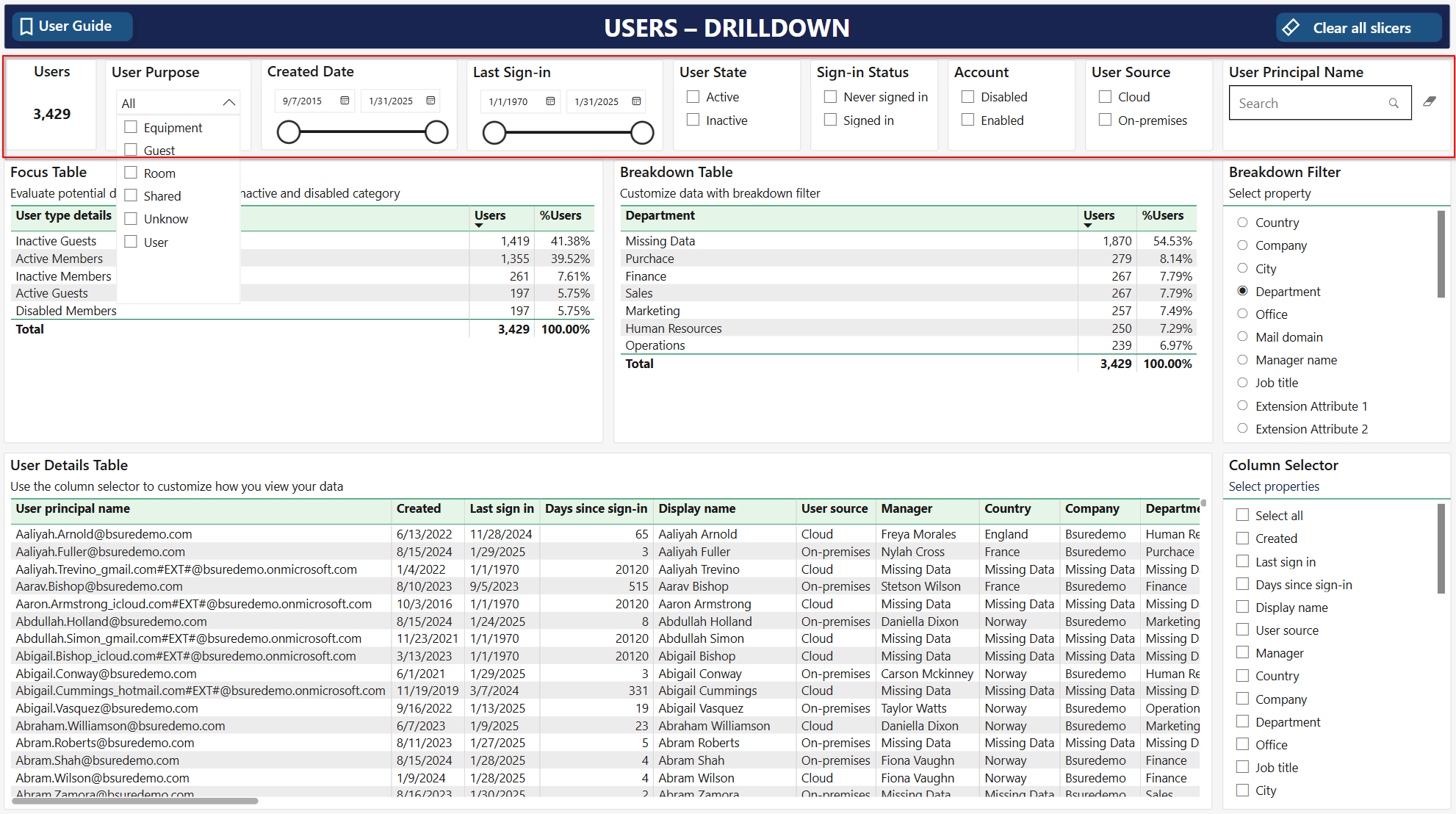
Task: Click the Users sort arrow in Focus Table
Action: 479,226
